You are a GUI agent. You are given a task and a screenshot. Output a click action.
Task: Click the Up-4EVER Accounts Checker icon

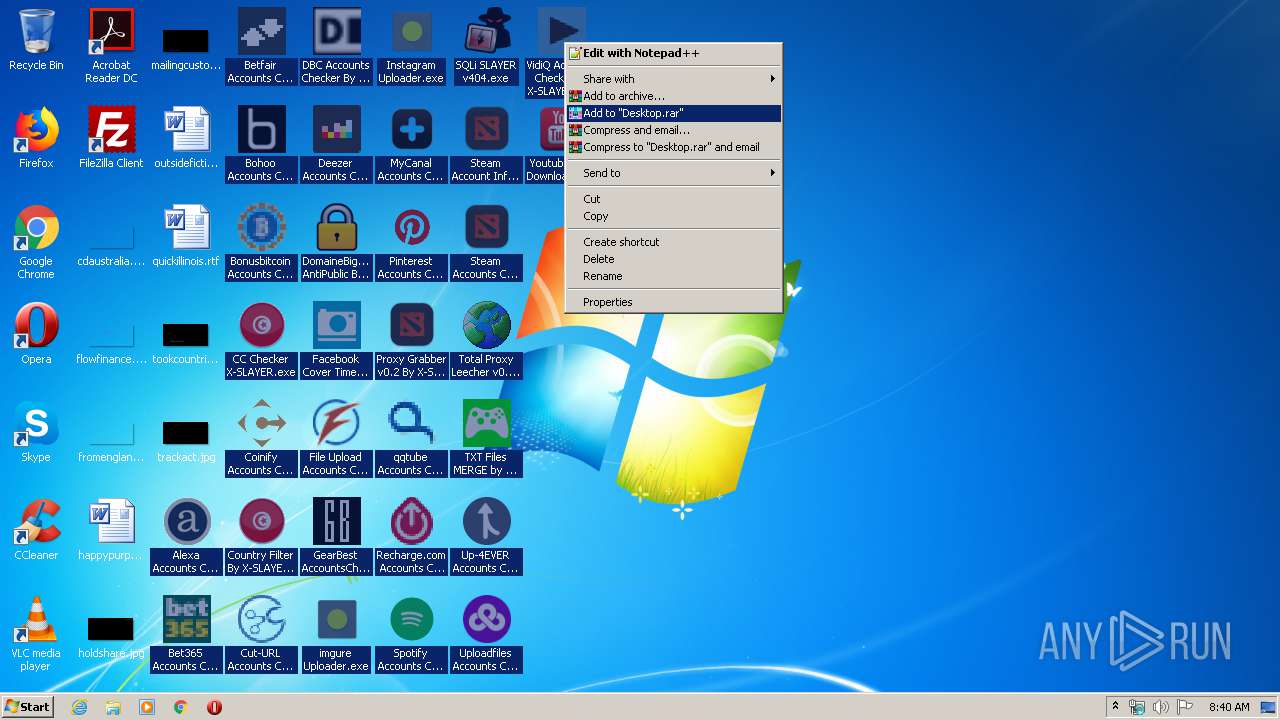pos(486,536)
